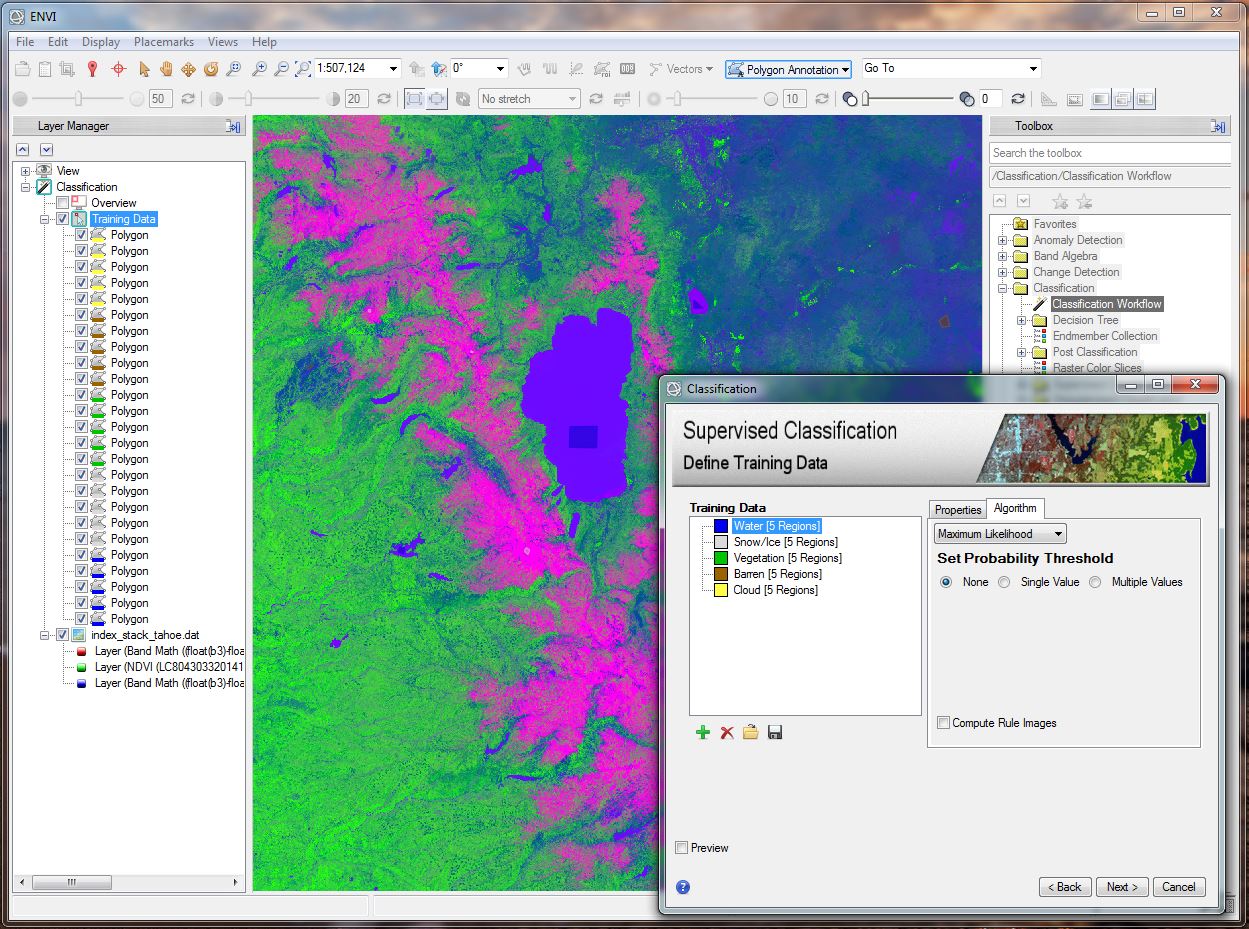
Task: Click the blue help question mark icon
Action: coord(683,887)
